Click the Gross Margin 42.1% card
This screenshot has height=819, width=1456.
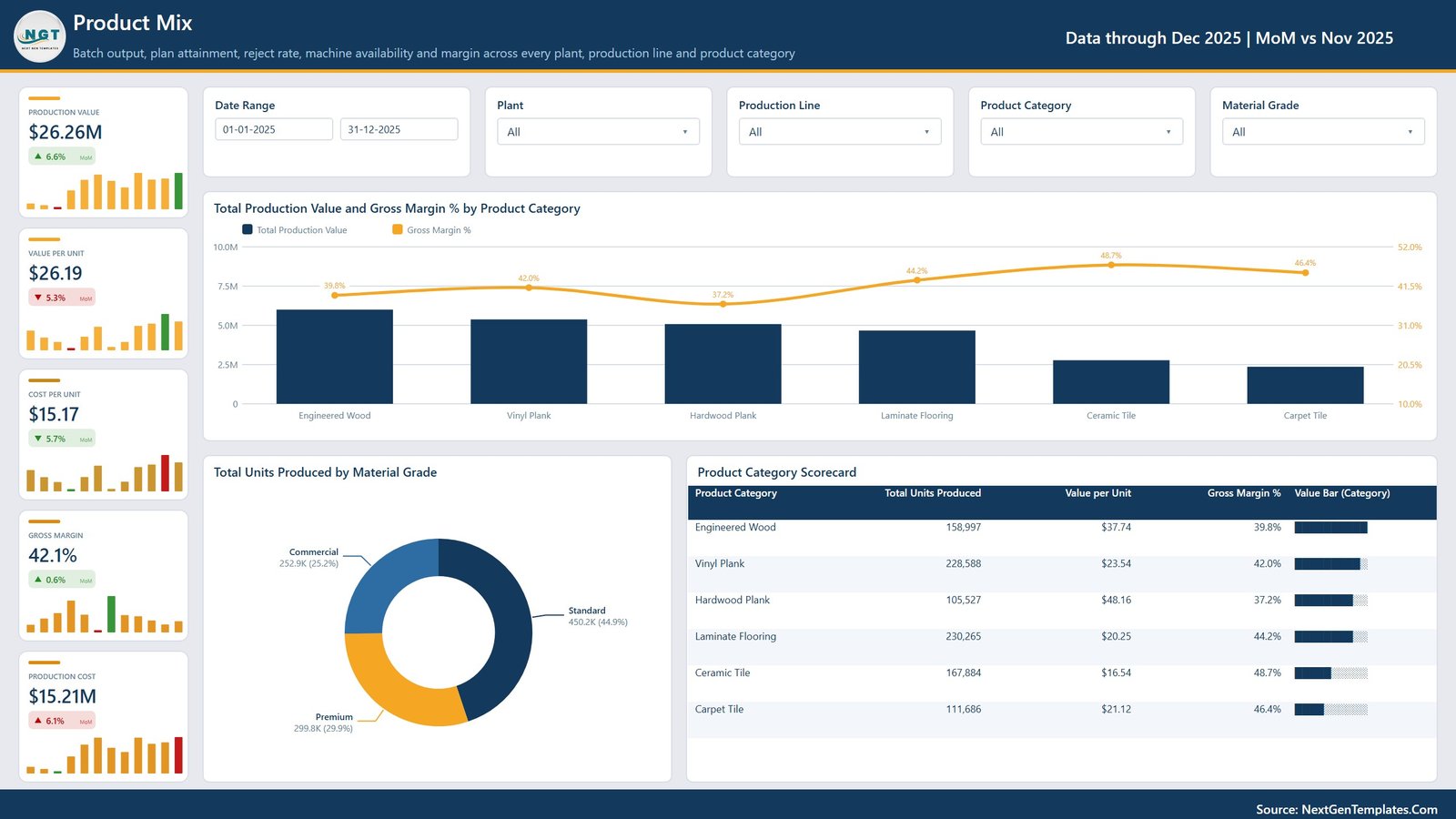(x=104, y=575)
